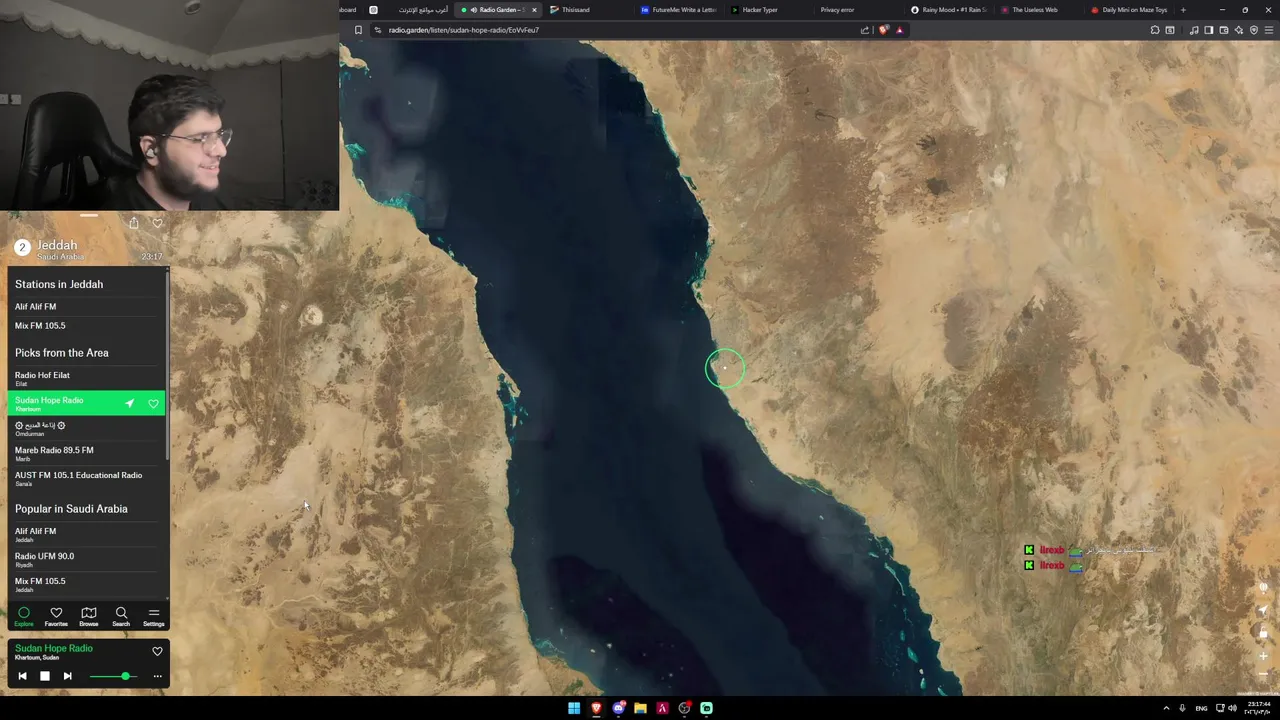Open a new browser tab
The width and height of the screenshot is (1280, 720).
click(1183, 10)
